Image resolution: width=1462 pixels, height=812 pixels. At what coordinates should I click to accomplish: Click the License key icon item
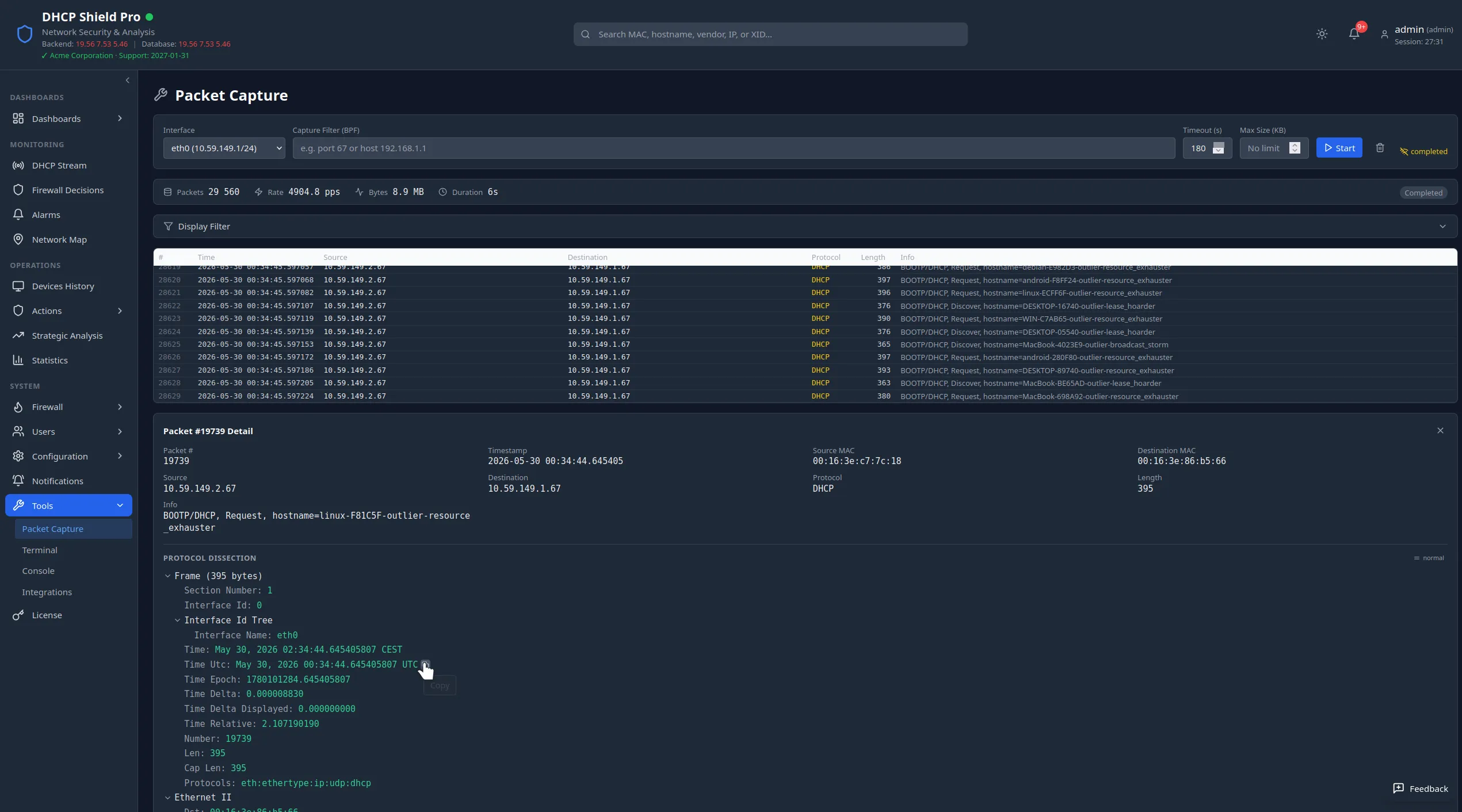[x=18, y=615]
